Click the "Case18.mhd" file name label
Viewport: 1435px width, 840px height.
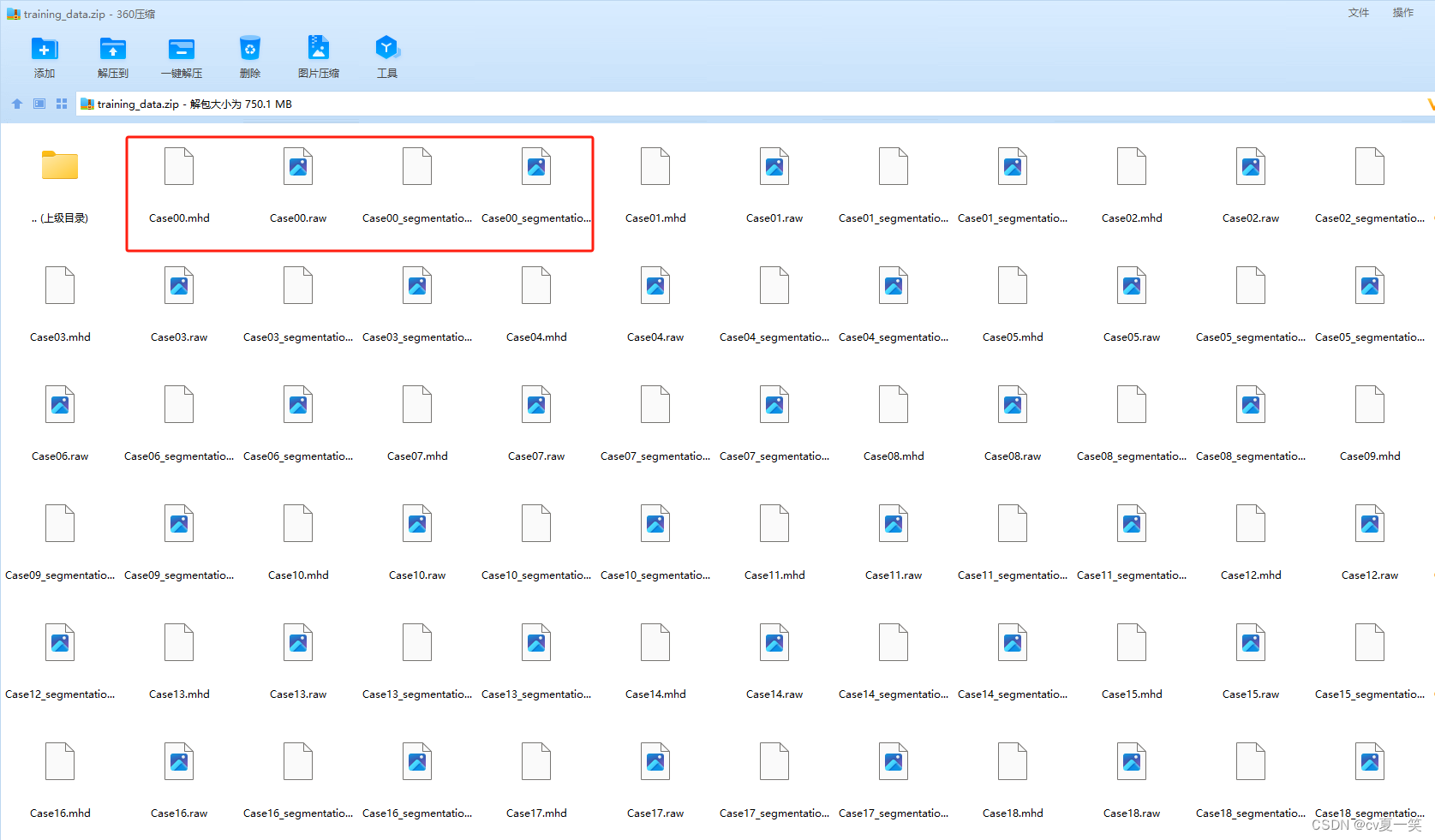tap(1013, 813)
